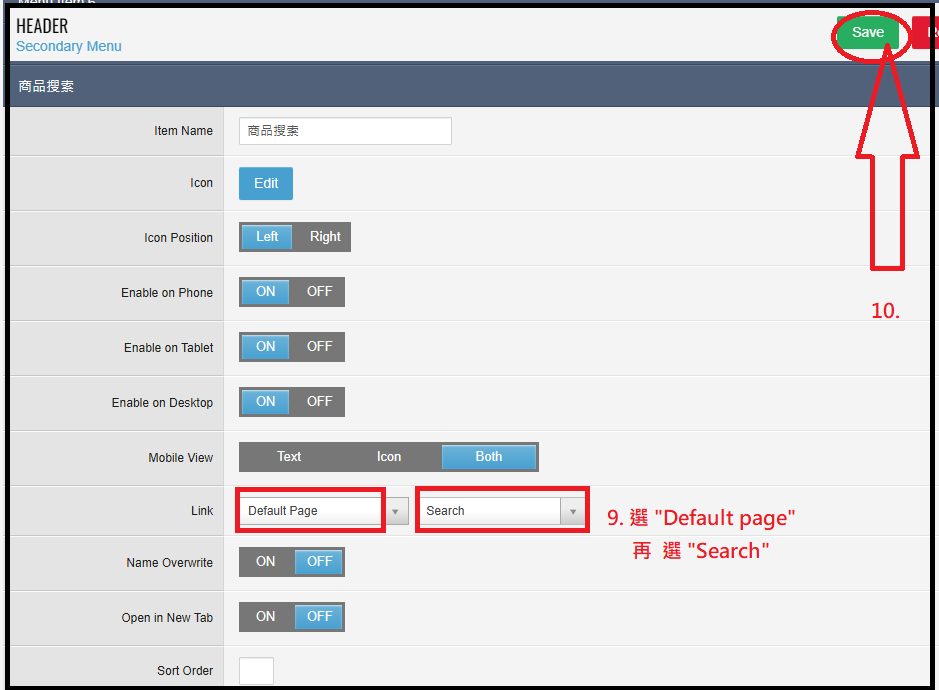
Task: Open the Search page dropdown
Action: [x=490, y=511]
